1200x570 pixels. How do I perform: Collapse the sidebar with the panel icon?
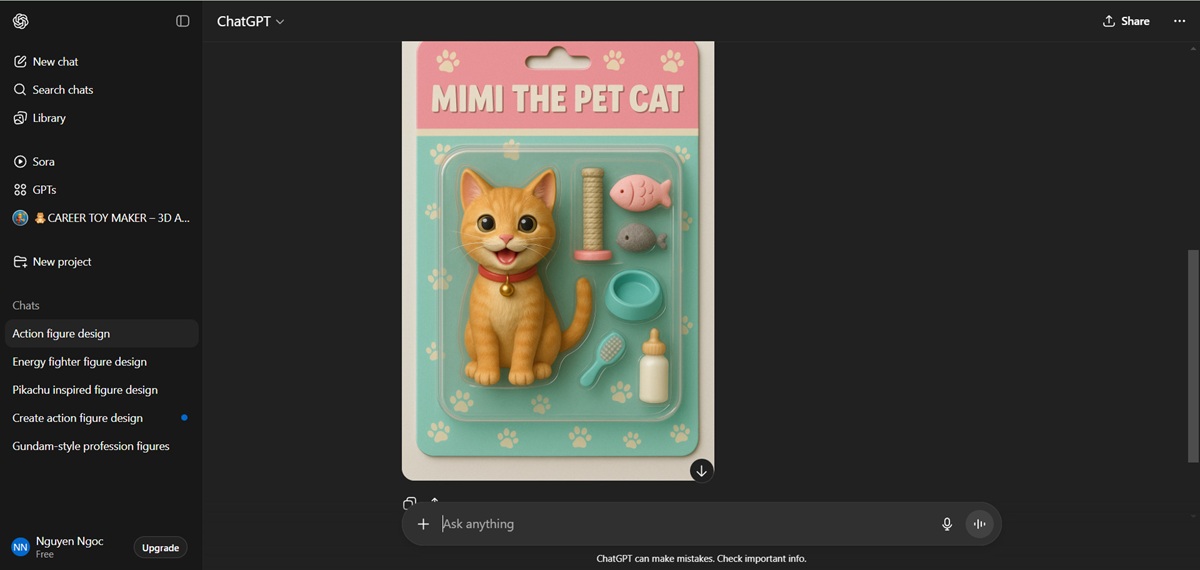pos(183,21)
